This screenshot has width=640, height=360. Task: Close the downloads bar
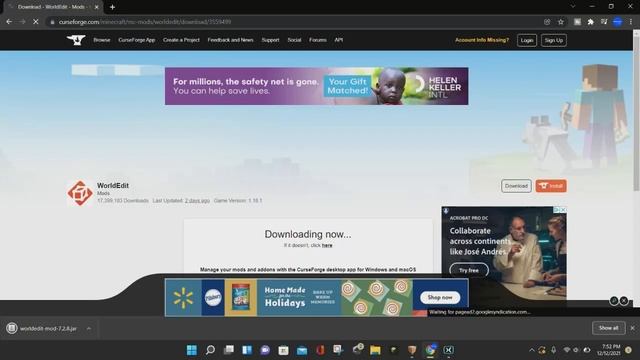click(632, 328)
